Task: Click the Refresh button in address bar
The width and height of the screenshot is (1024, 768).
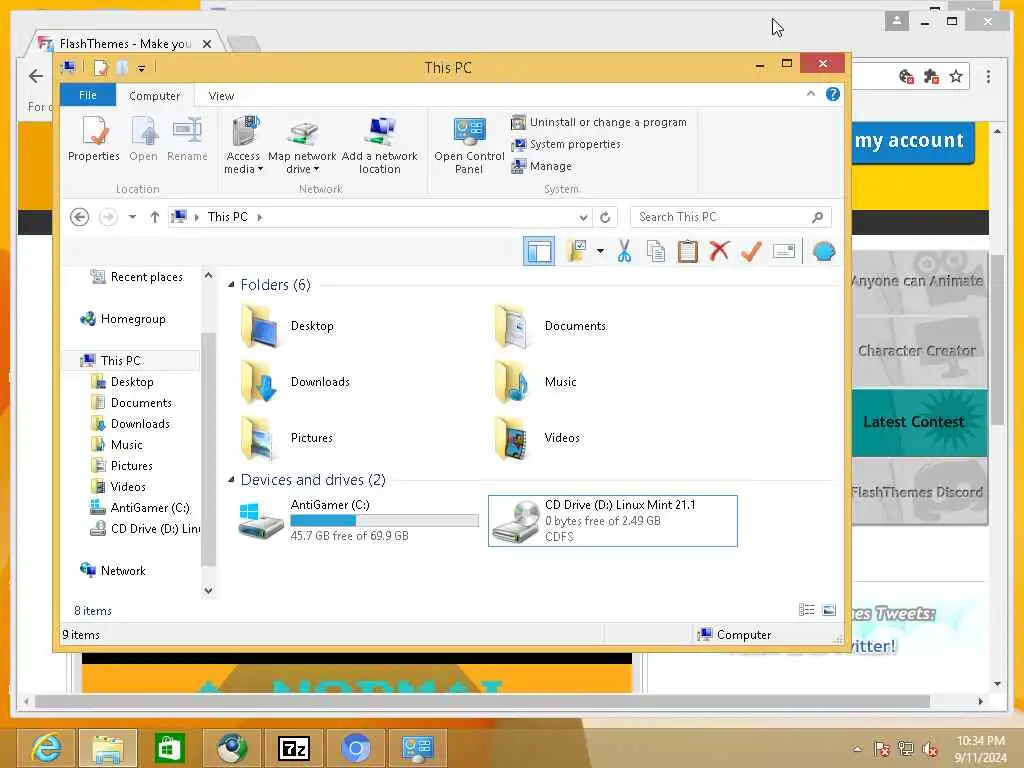Action: 605,217
